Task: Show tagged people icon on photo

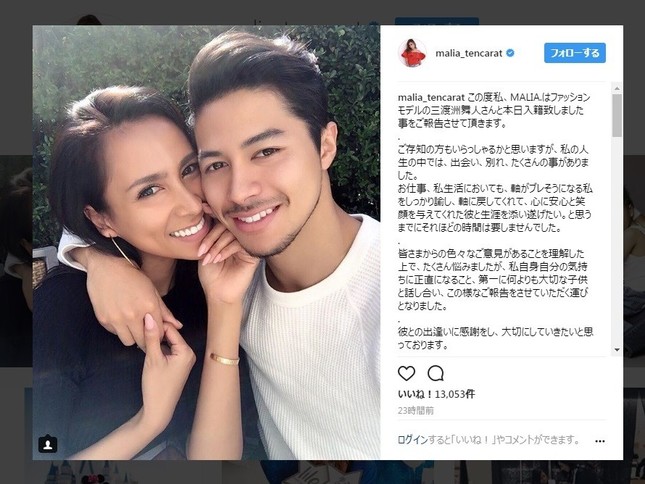Action: (48, 444)
